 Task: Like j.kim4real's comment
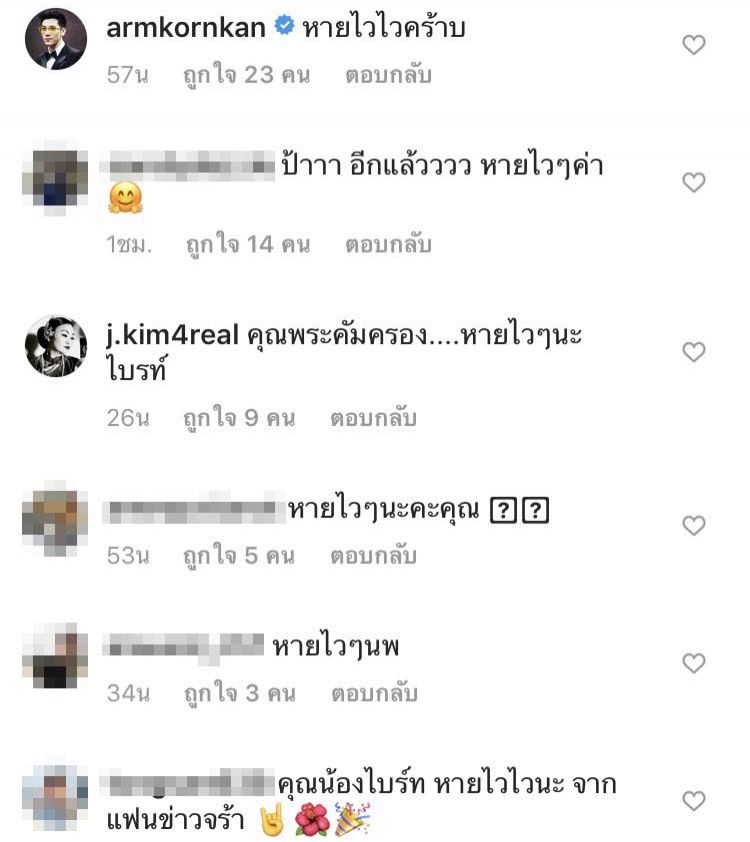coord(694,352)
